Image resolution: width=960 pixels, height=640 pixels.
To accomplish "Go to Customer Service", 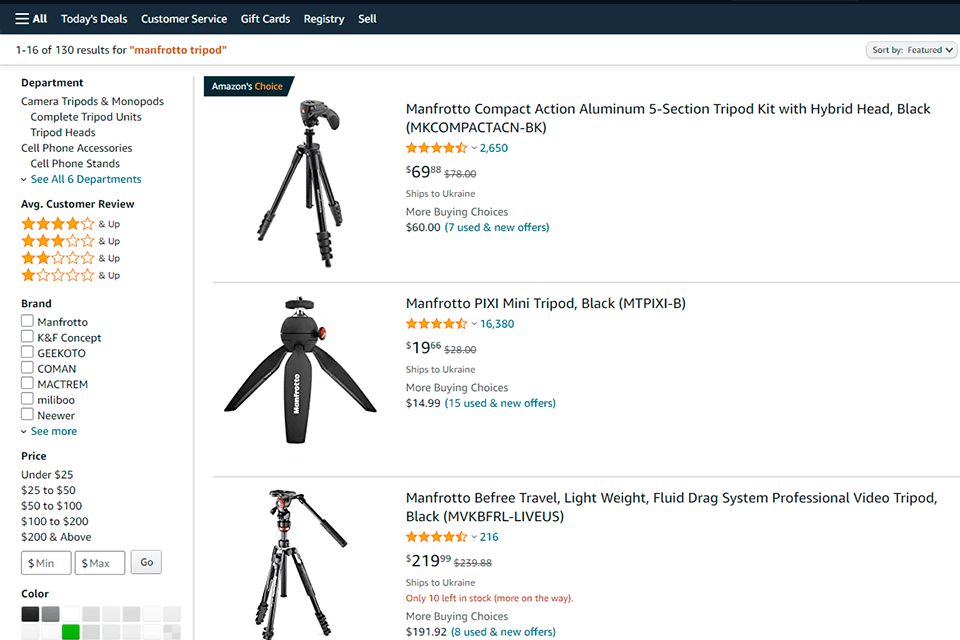I will (x=184, y=19).
